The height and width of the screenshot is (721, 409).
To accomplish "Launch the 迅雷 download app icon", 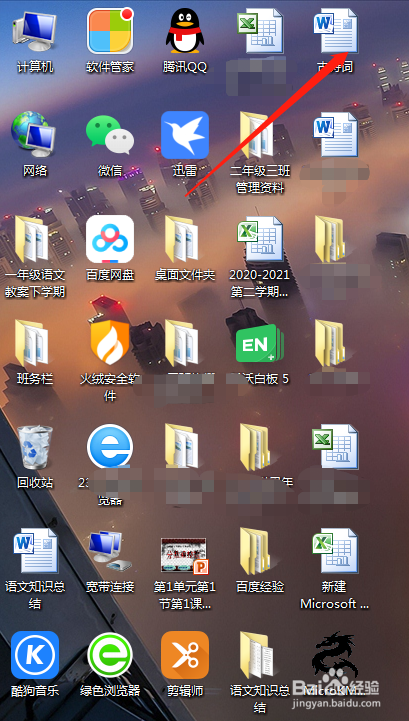I will pos(185,135).
